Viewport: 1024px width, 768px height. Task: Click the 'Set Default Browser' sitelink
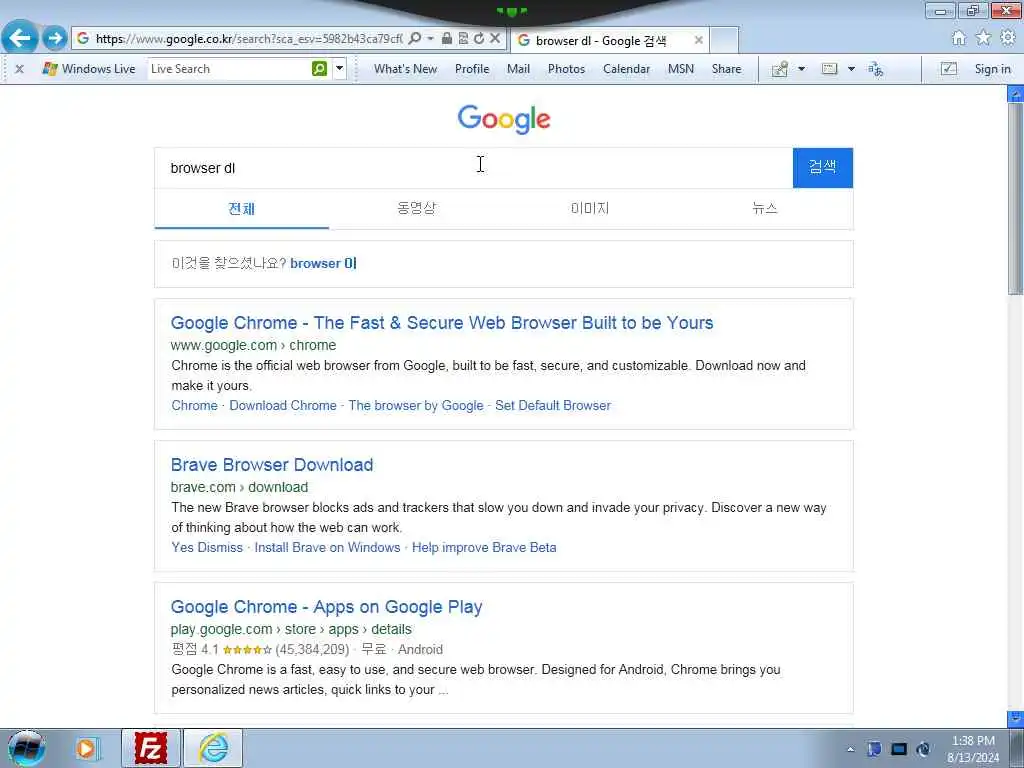(552, 406)
